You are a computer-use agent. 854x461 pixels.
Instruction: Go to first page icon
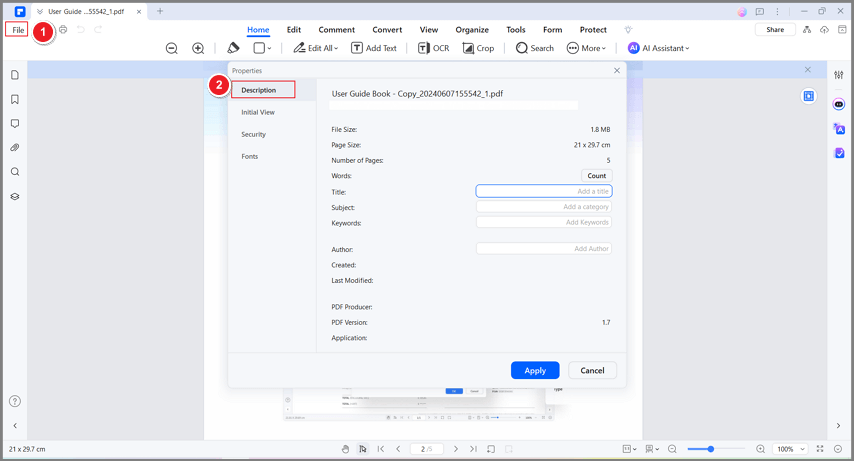point(381,449)
